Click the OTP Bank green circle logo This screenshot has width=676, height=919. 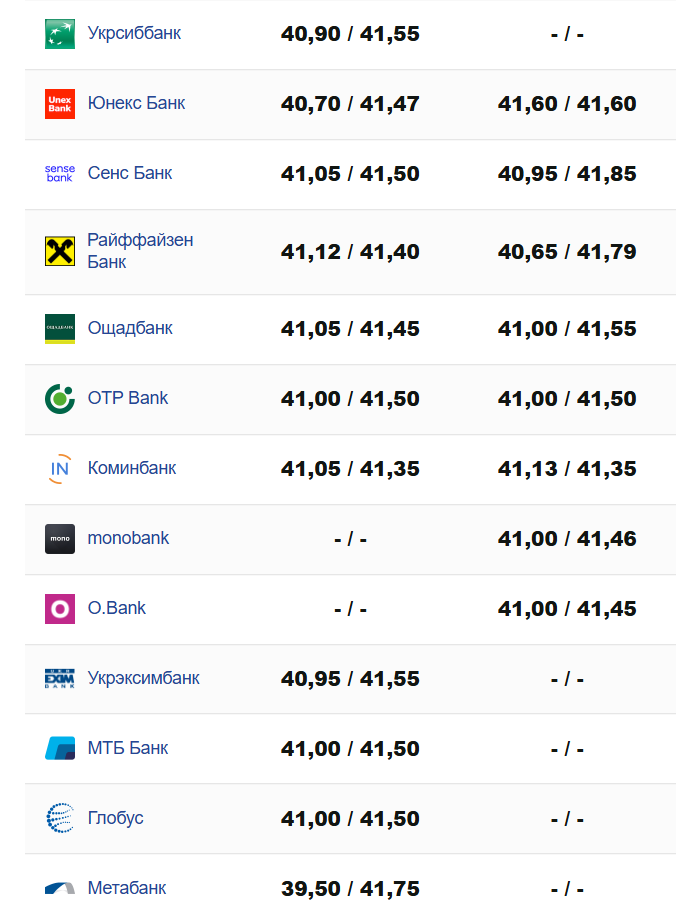60,399
